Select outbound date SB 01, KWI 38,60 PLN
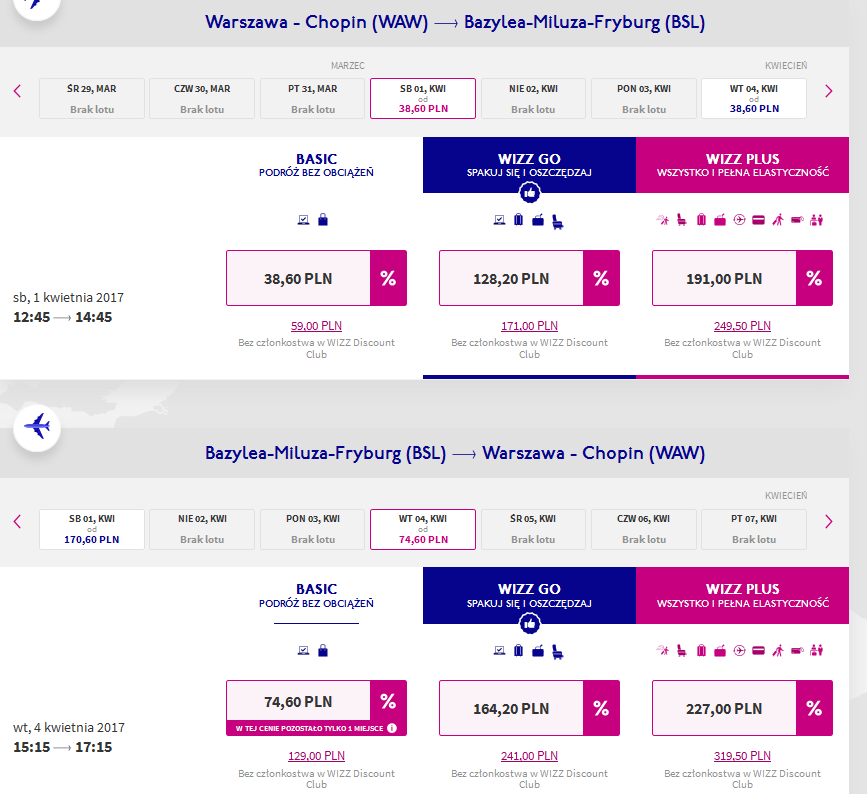Viewport: 867px width, 794px height. pyautogui.click(x=423, y=98)
